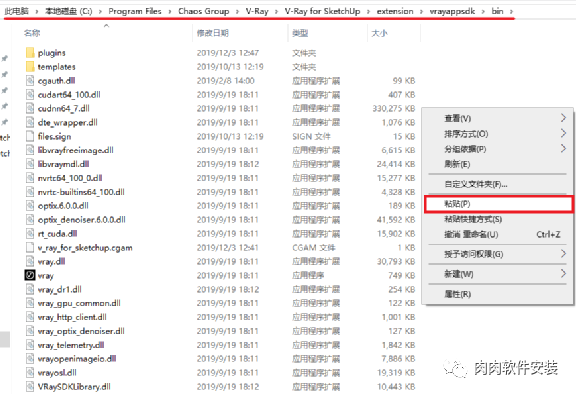This screenshot has width=576, height=394.
Task: Go to V-Ray for SketchUp in the path
Action: click(x=322, y=11)
